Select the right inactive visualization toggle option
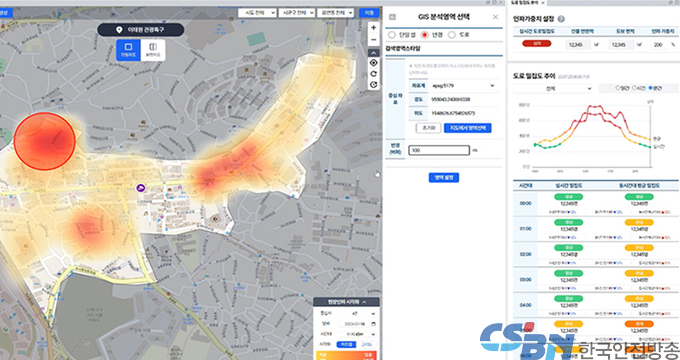 click(366, 344)
